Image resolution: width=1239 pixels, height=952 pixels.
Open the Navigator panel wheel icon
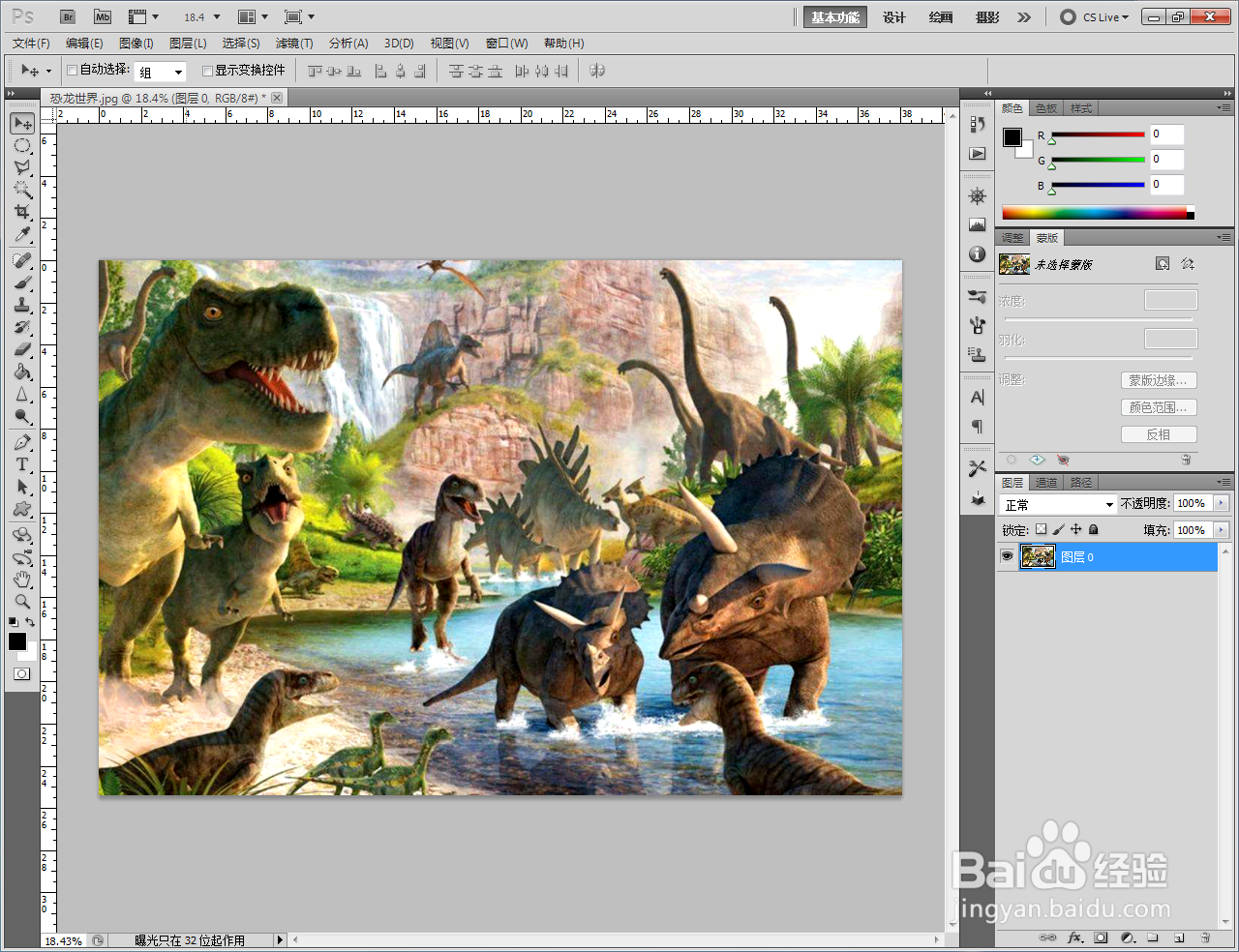click(978, 196)
